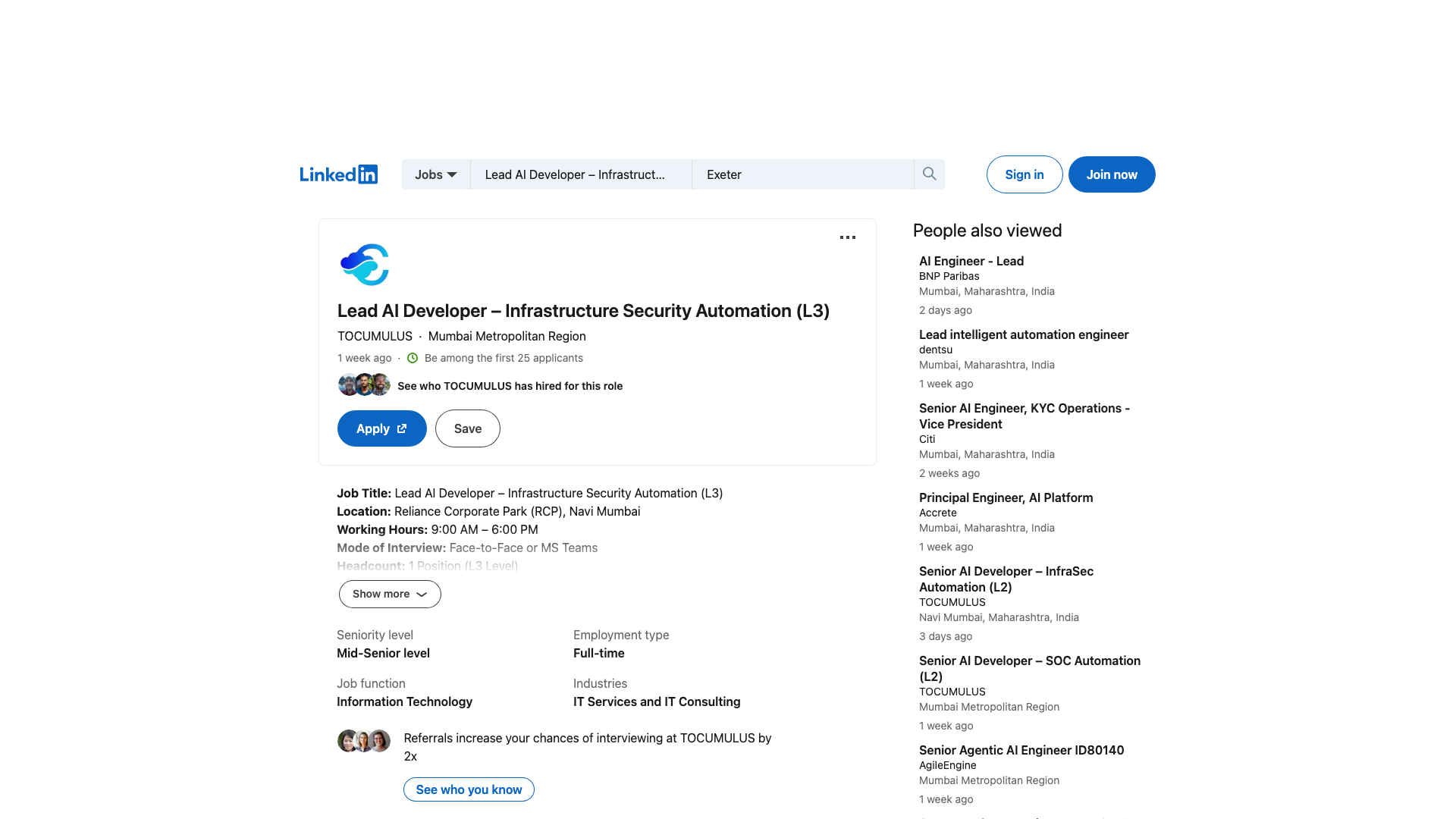Click 'Be among the first 25 applicants' text
The height and width of the screenshot is (819, 1456).
tap(504, 358)
